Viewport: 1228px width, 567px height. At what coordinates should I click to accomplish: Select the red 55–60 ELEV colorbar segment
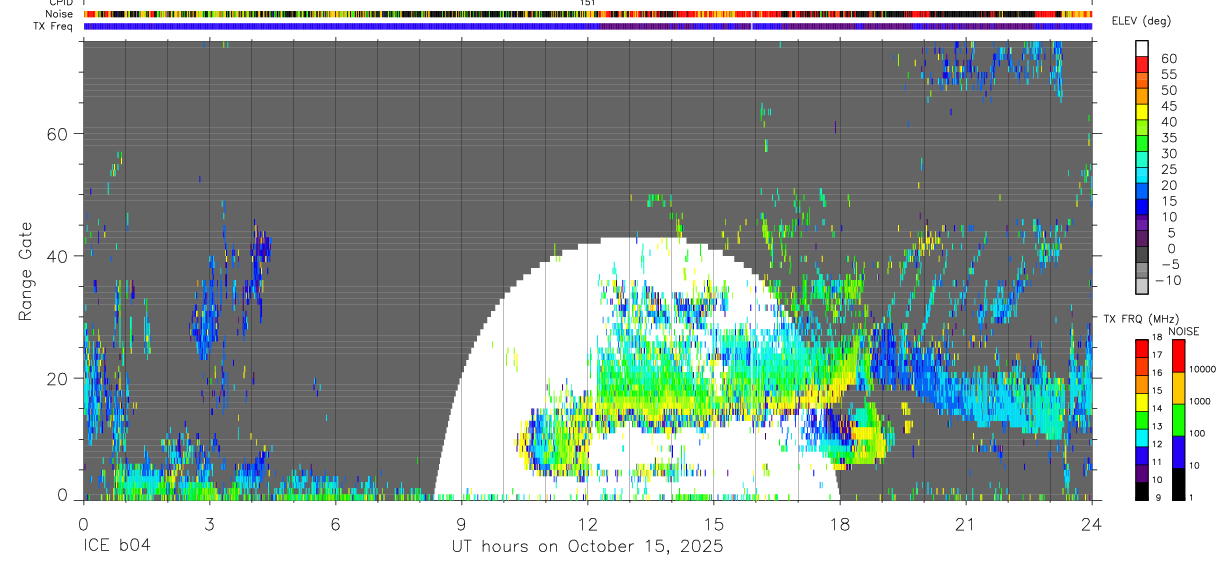(x=1141, y=64)
